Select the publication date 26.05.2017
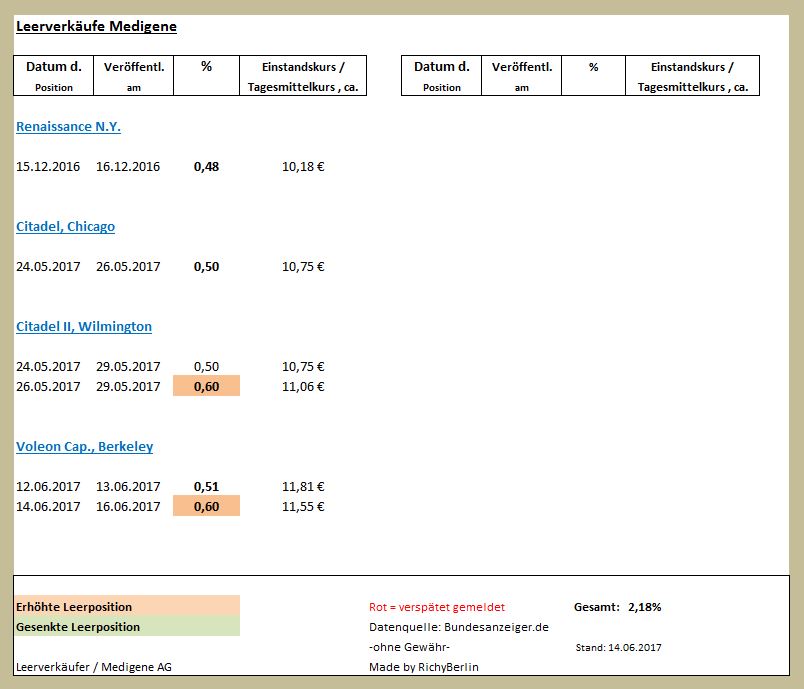Screen dimensions: 804x689 [x=128, y=267]
